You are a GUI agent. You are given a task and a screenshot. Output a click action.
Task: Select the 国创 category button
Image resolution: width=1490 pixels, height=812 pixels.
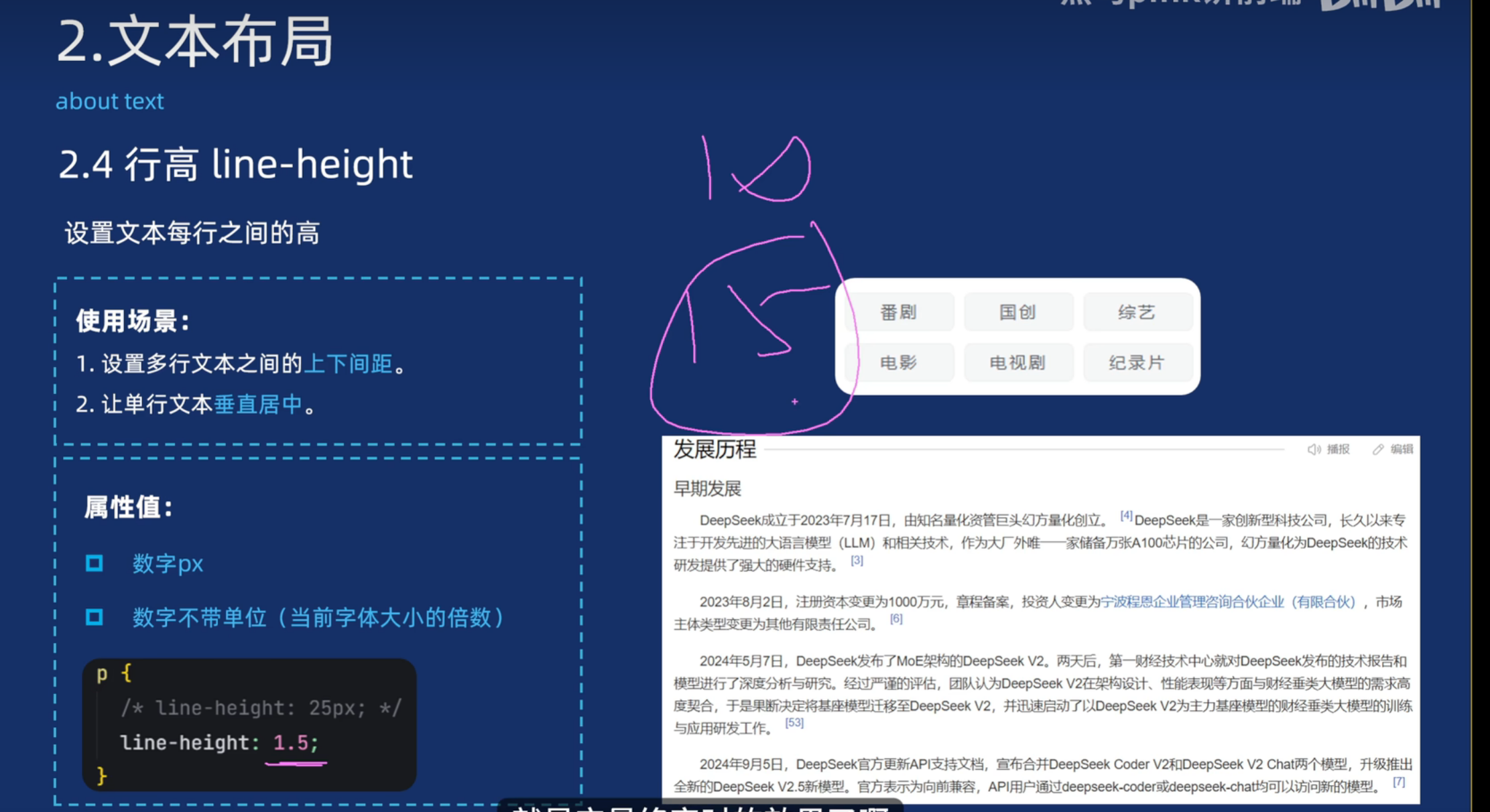pos(1017,312)
